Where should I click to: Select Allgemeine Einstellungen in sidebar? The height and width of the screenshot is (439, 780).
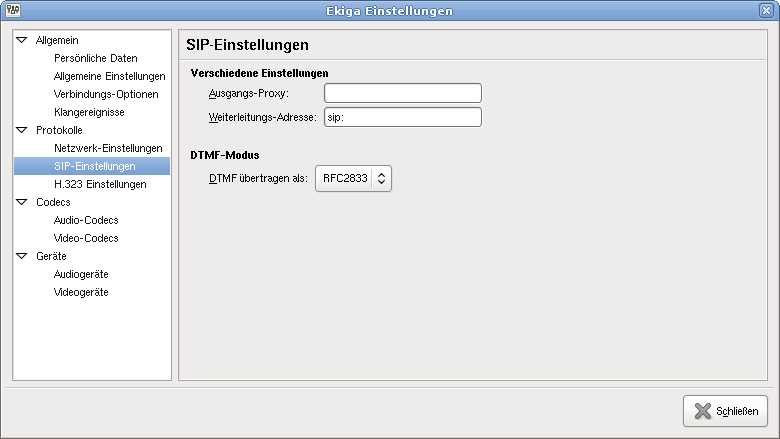[x=109, y=76]
